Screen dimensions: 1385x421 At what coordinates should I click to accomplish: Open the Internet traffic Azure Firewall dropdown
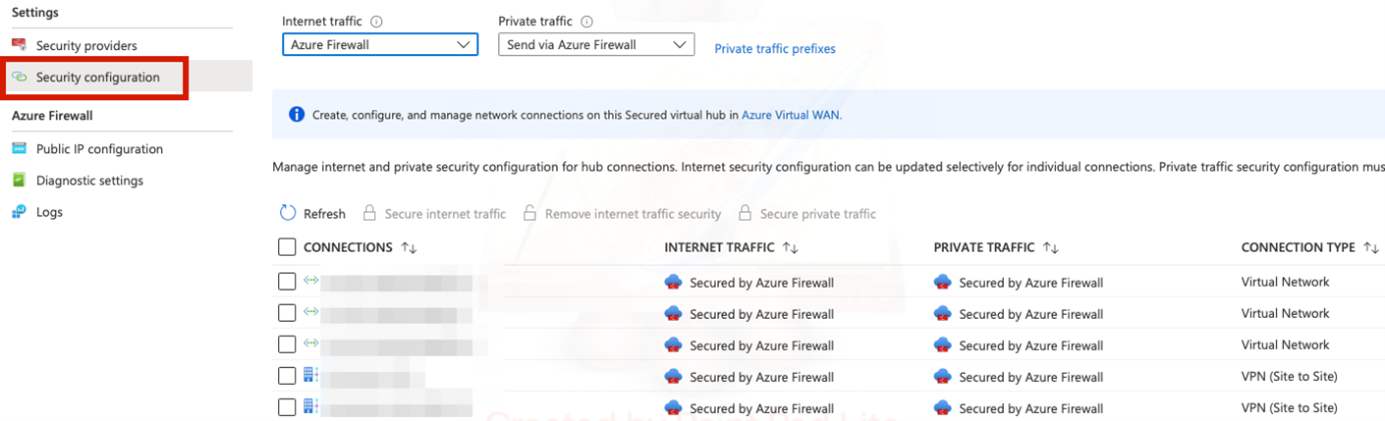coord(380,45)
